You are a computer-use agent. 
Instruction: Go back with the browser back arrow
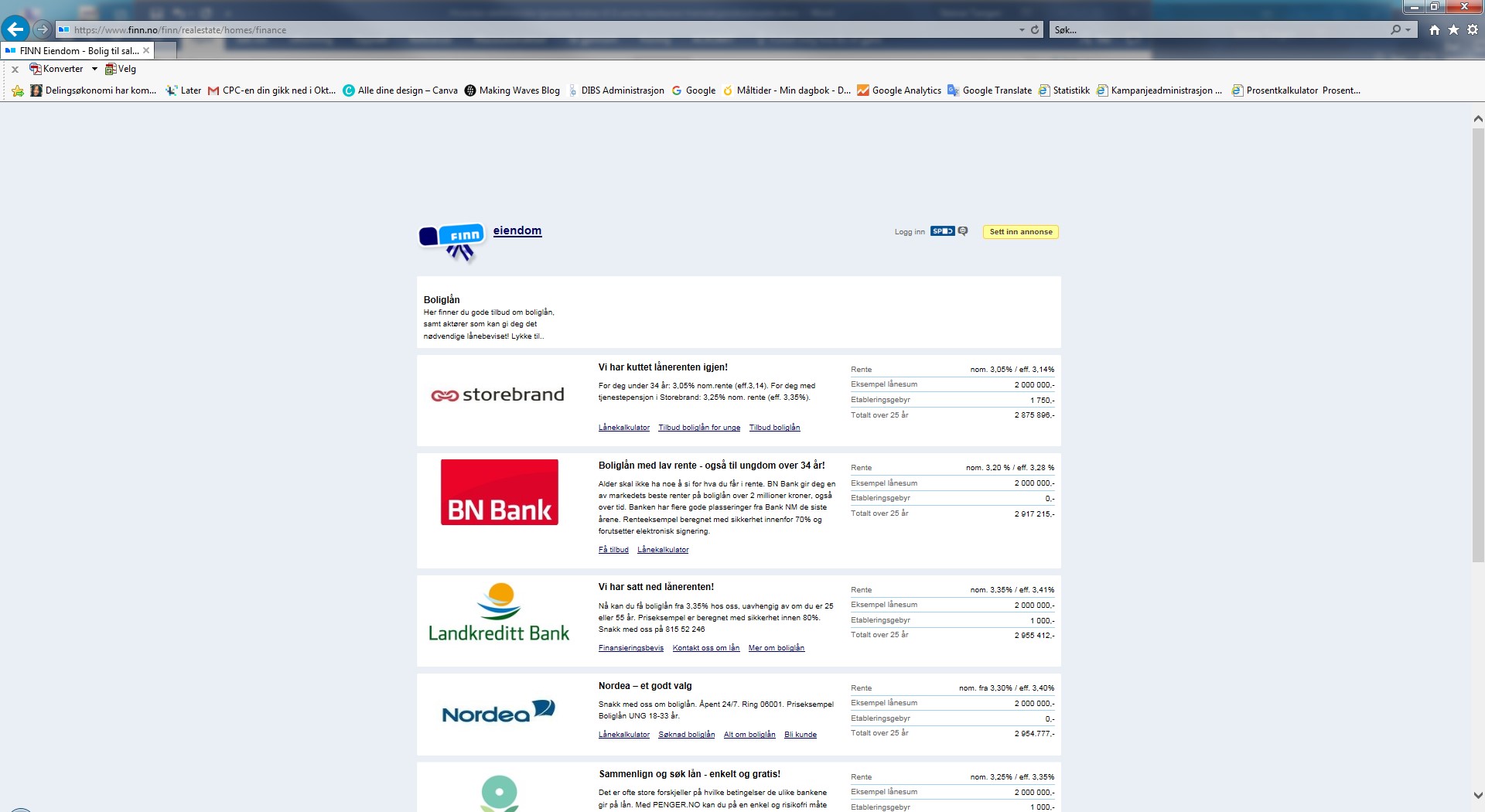point(15,29)
